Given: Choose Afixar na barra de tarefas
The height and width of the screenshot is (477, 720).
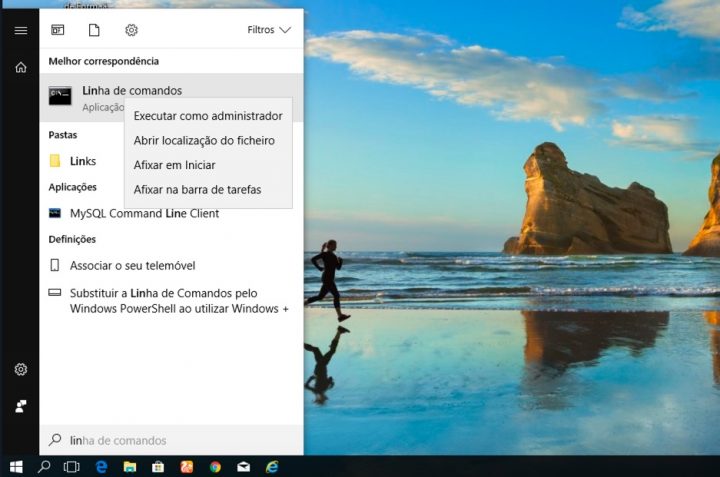Looking at the screenshot, I should point(197,189).
